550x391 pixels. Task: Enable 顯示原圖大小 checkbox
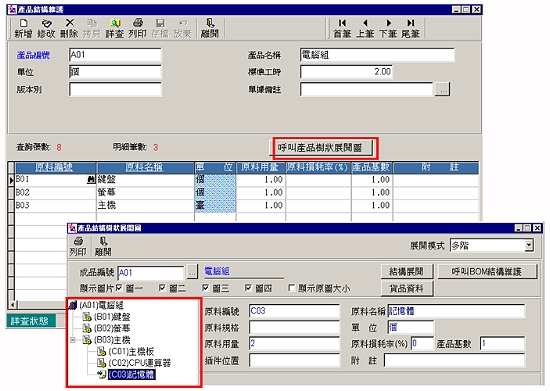(x=291, y=288)
